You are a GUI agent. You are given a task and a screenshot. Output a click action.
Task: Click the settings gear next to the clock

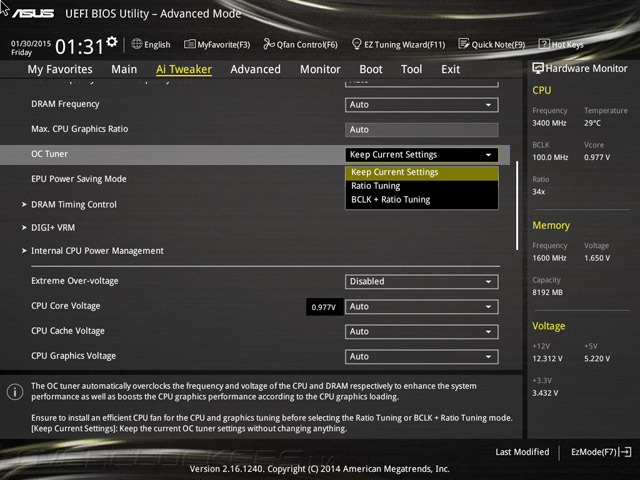(x=111, y=42)
